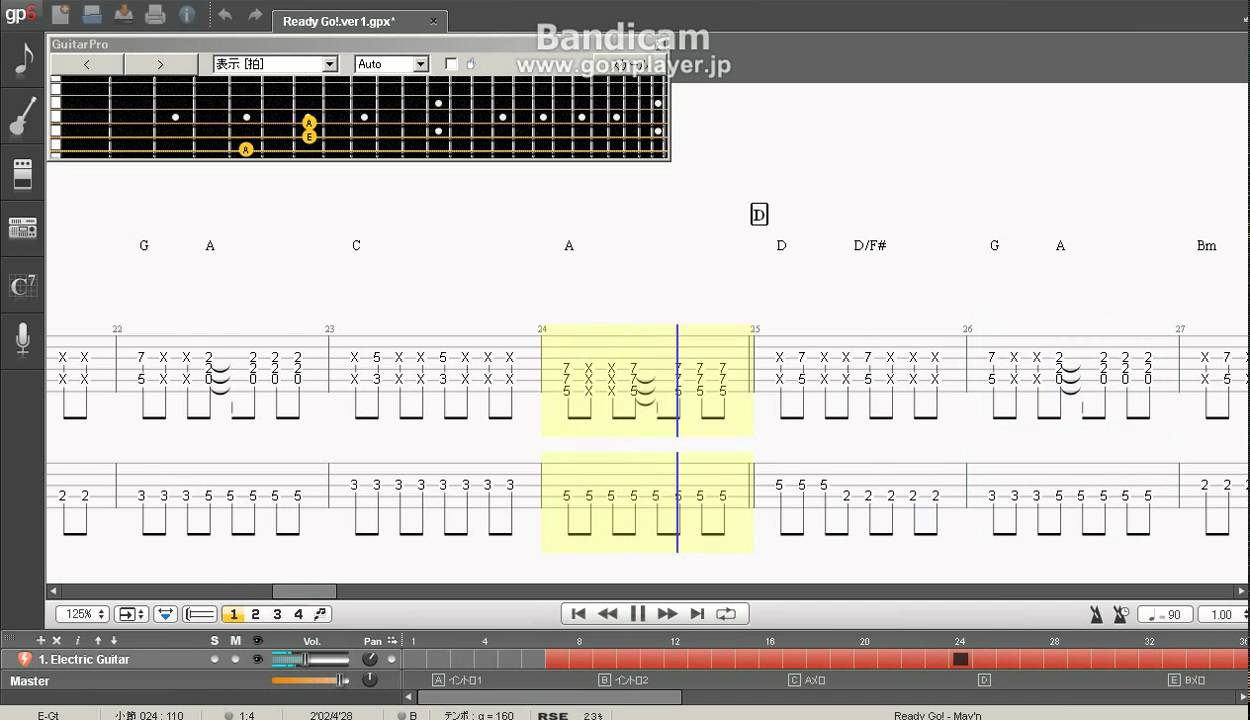
Task: Toggle loop playback
Action: point(727,614)
